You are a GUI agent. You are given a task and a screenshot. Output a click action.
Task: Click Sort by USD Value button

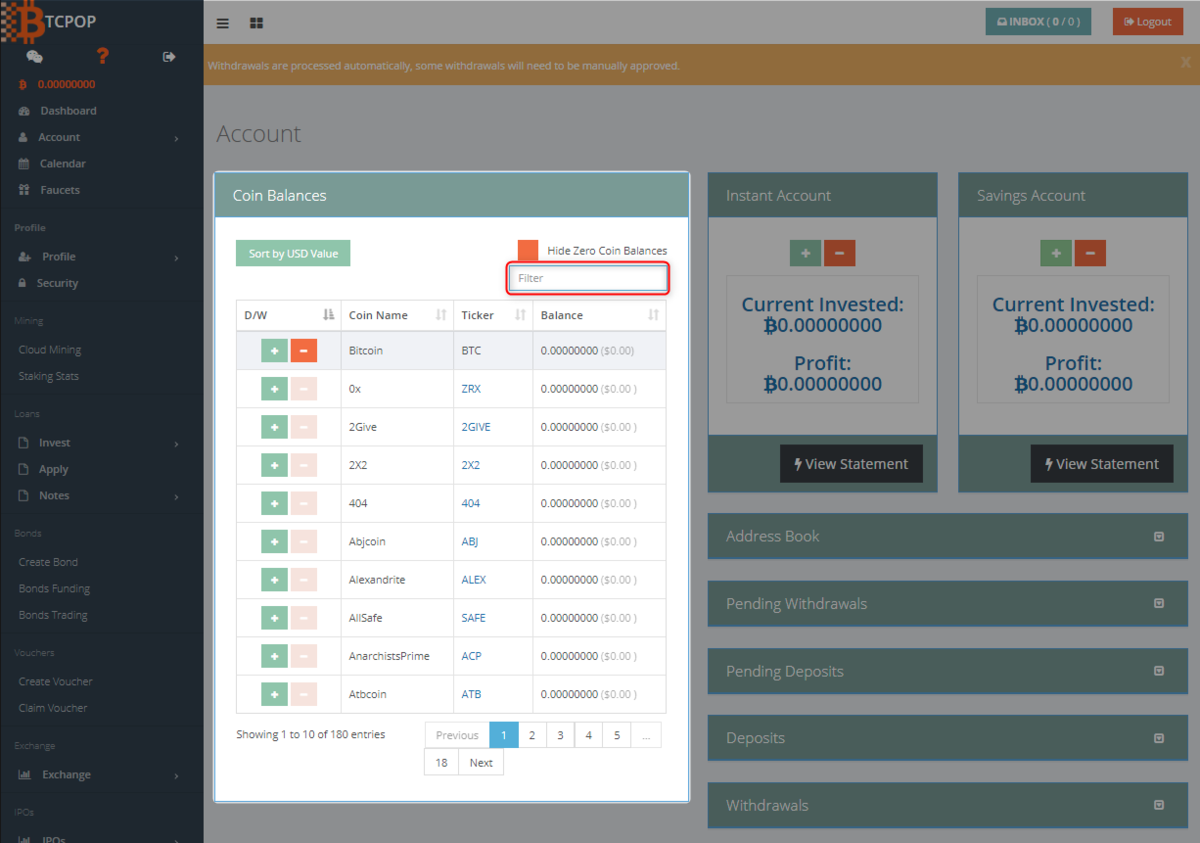coord(293,254)
